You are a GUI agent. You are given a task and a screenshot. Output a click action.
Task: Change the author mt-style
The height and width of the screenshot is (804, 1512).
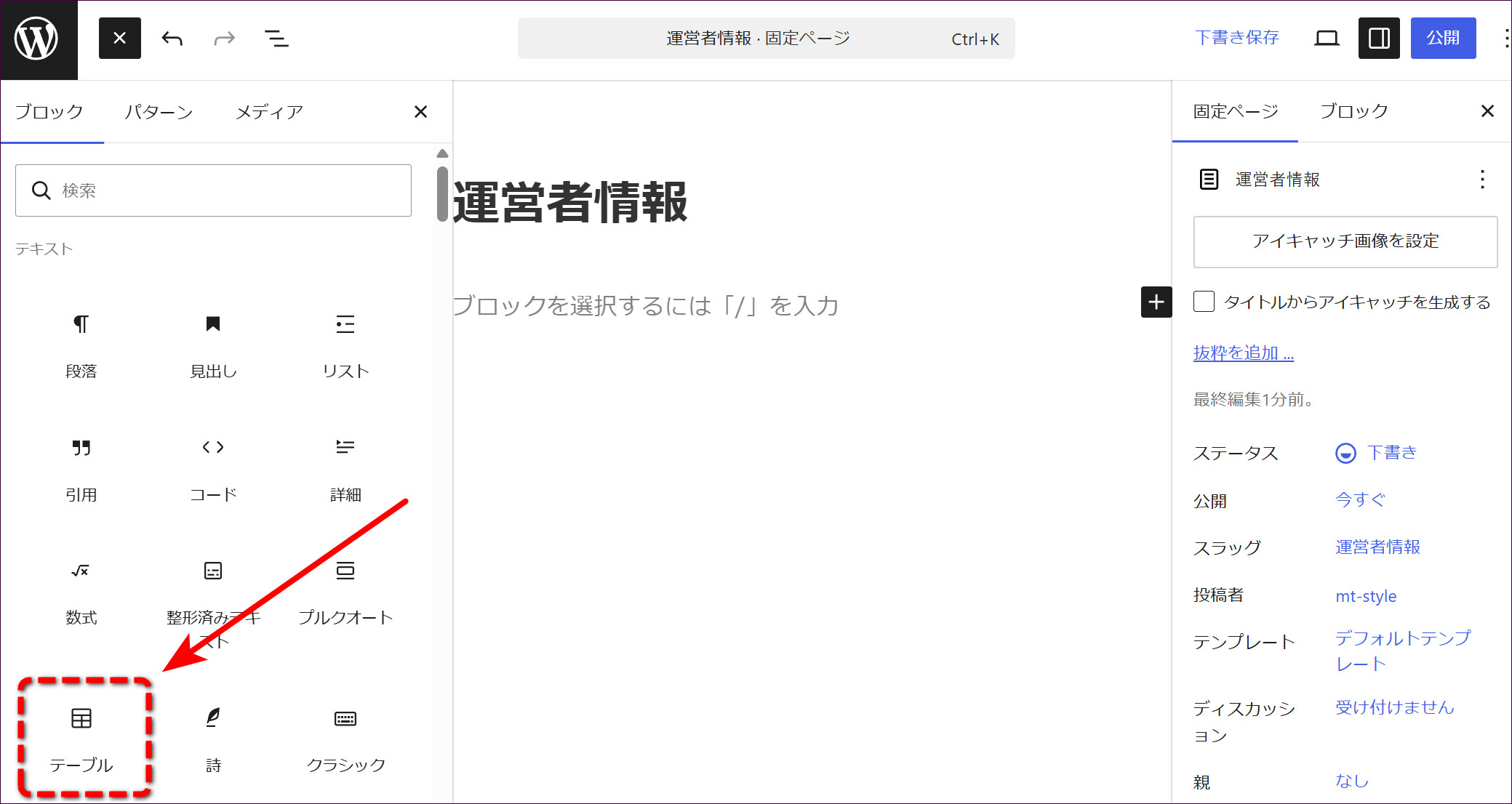[x=1366, y=596]
